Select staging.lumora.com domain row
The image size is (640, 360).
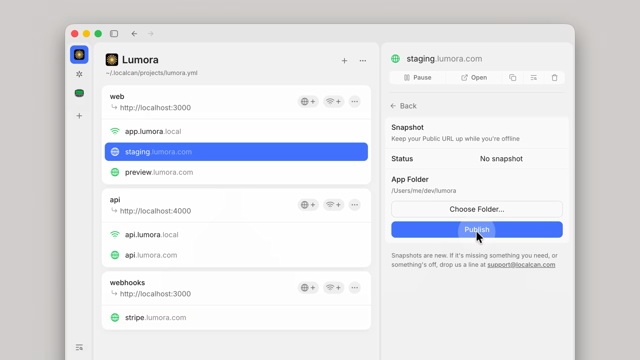[236, 152]
